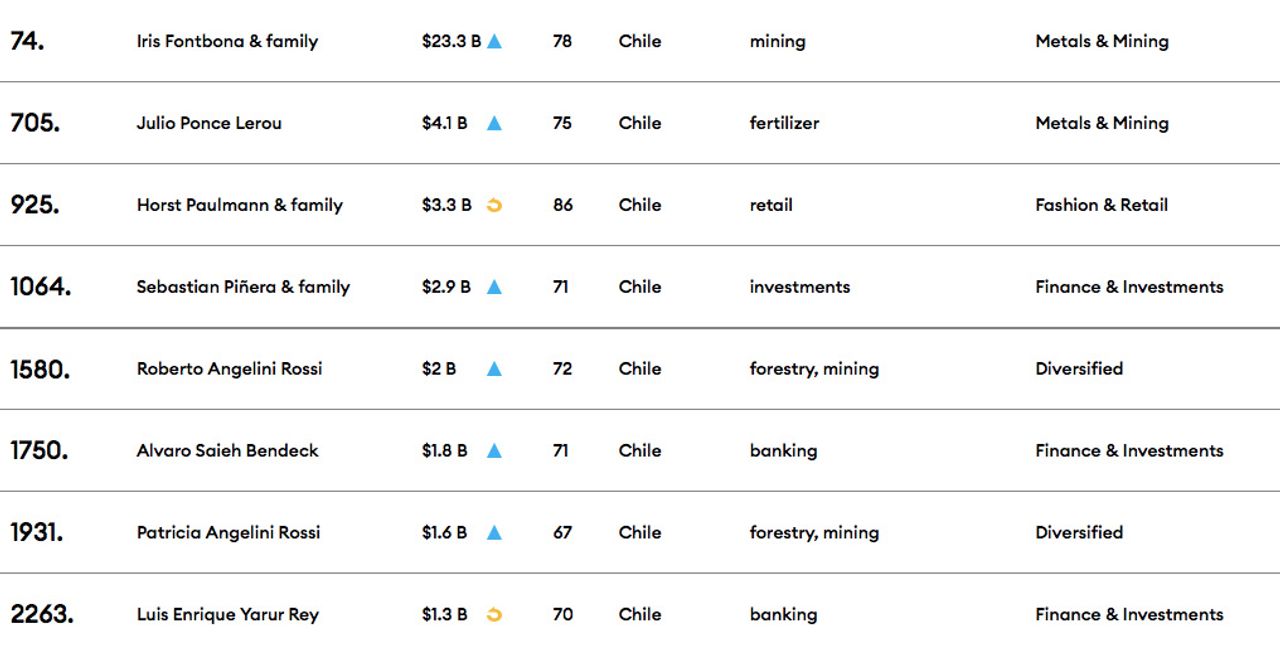Click the up triangle beside $1.6 B
This screenshot has height=654, width=1280.
pyautogui.click(x=494, y=534)
